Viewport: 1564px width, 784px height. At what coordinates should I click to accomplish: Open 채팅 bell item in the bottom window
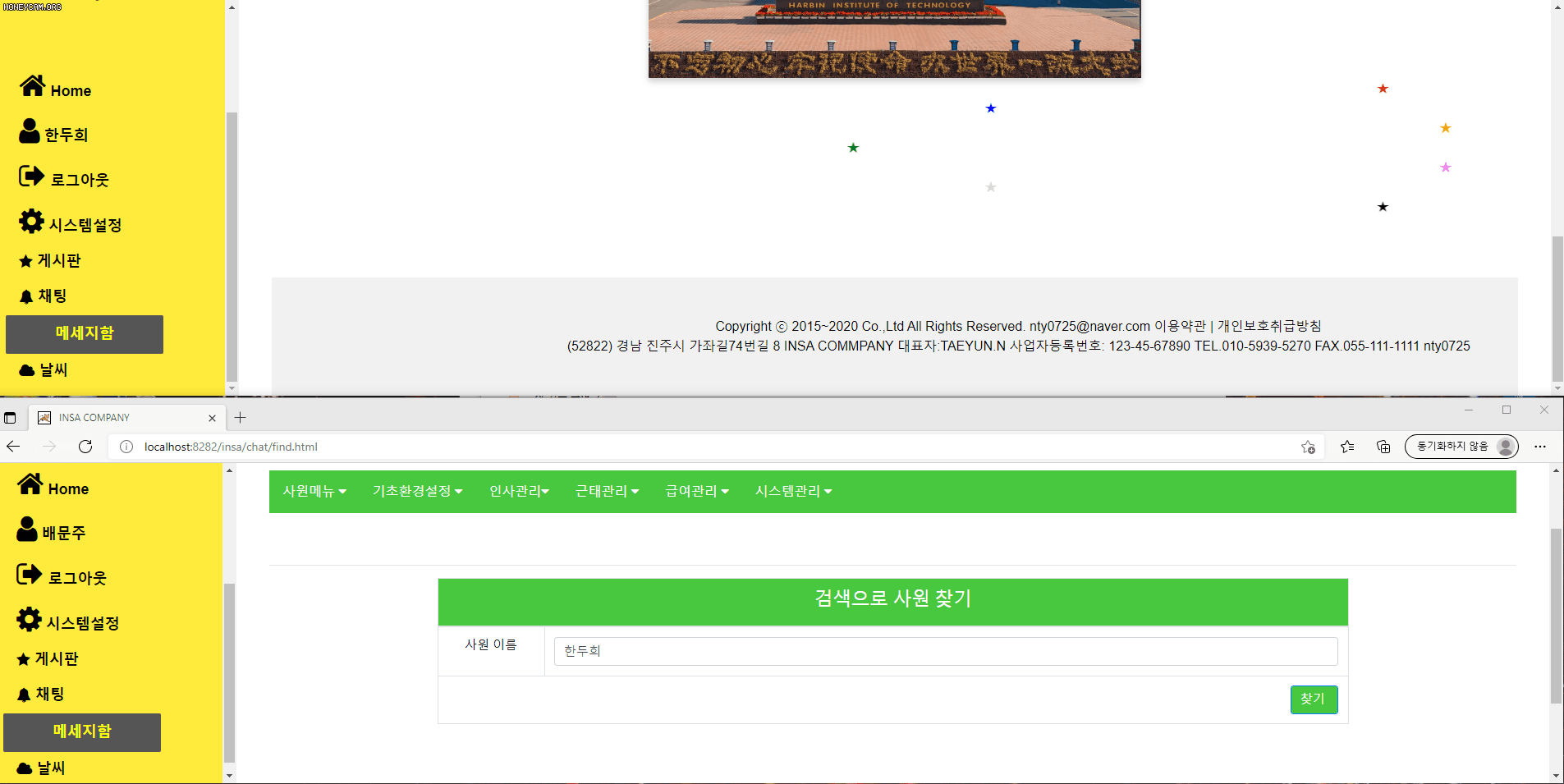click(40, 694)
